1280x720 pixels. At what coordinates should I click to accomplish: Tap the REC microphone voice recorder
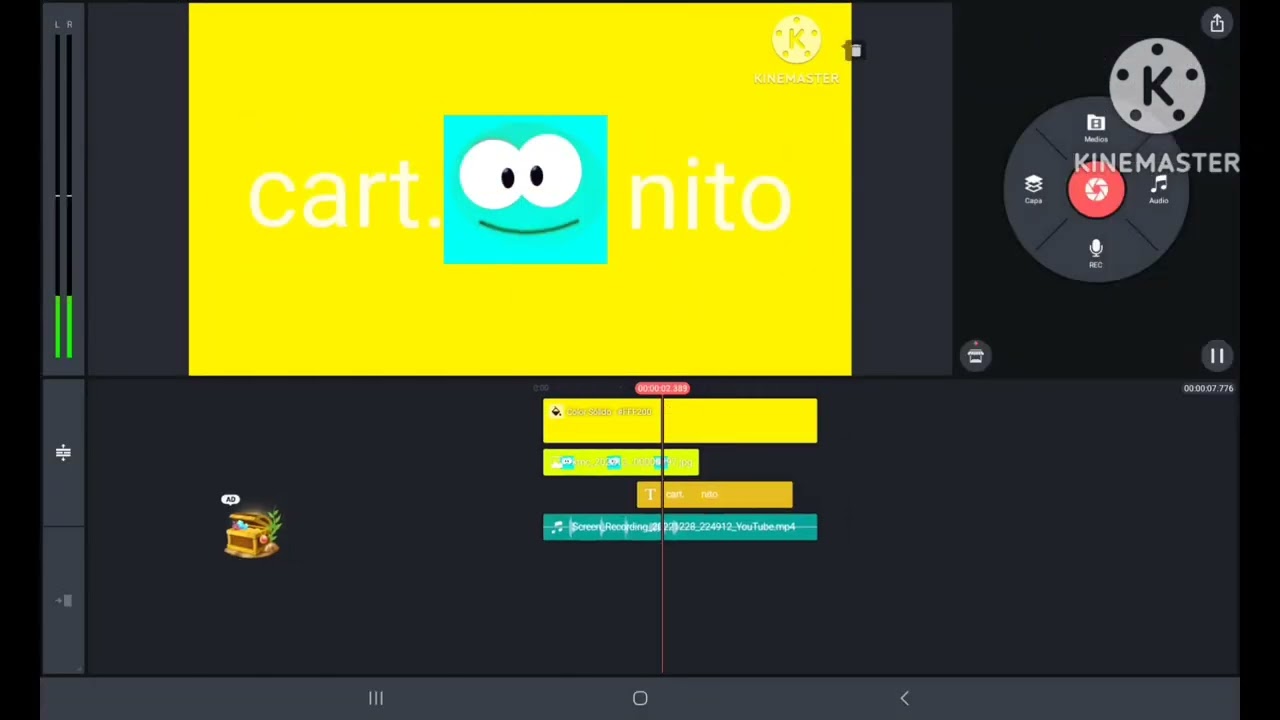coord(1096,252)
